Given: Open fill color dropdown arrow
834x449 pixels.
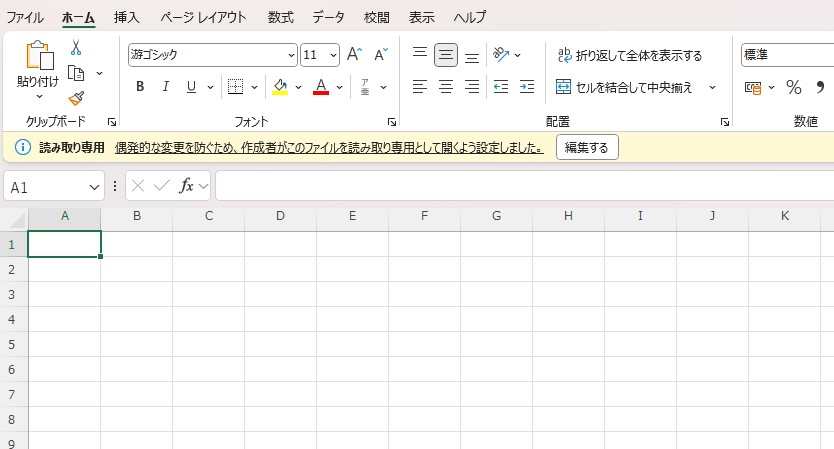Looking at the screenshot, I should click(298, 87).
